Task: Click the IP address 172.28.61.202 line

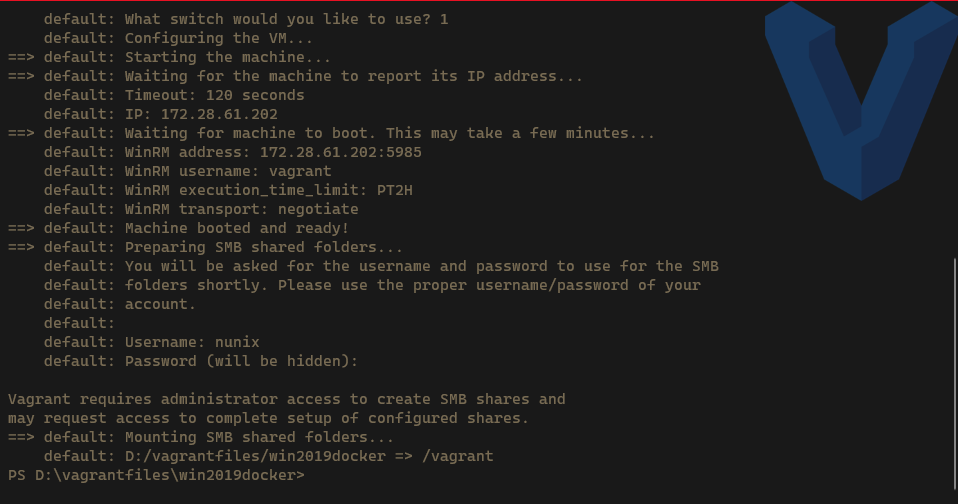Action: point(201,114)
